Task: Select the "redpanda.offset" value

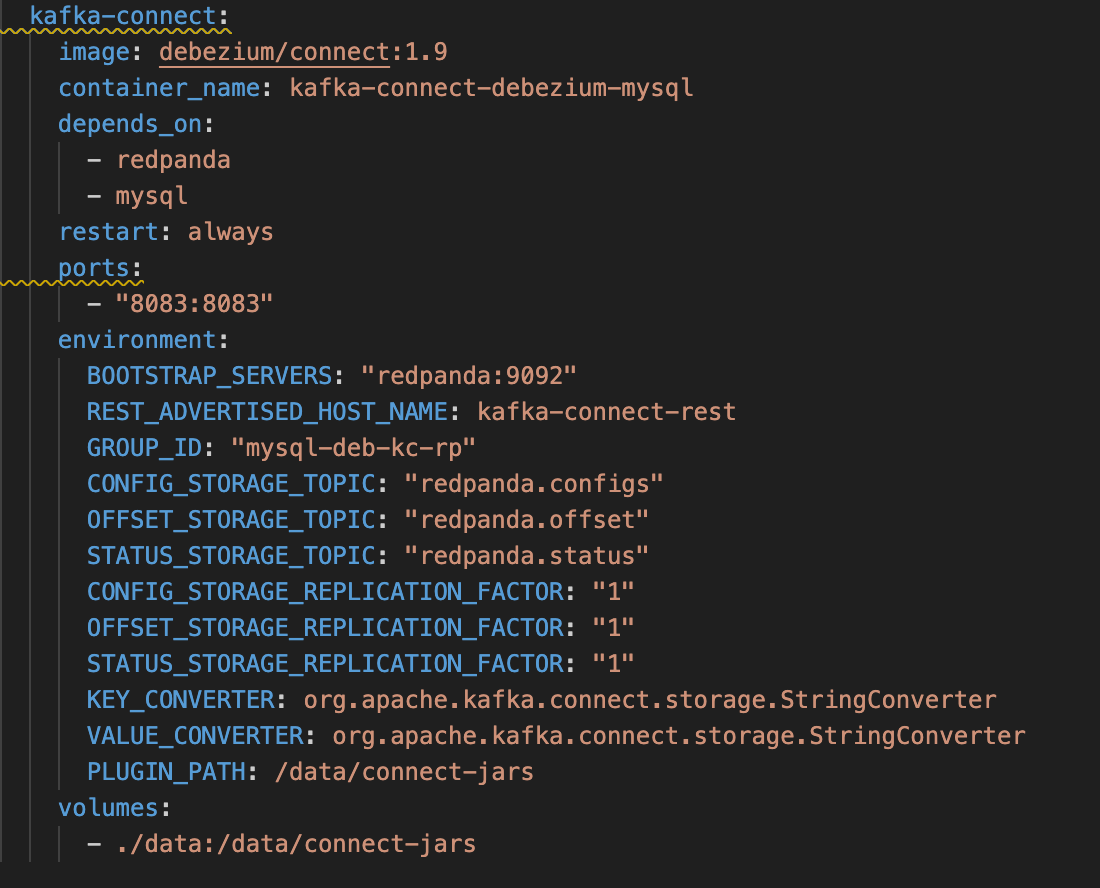Action: pyautogui.click(x=527, y=519)
